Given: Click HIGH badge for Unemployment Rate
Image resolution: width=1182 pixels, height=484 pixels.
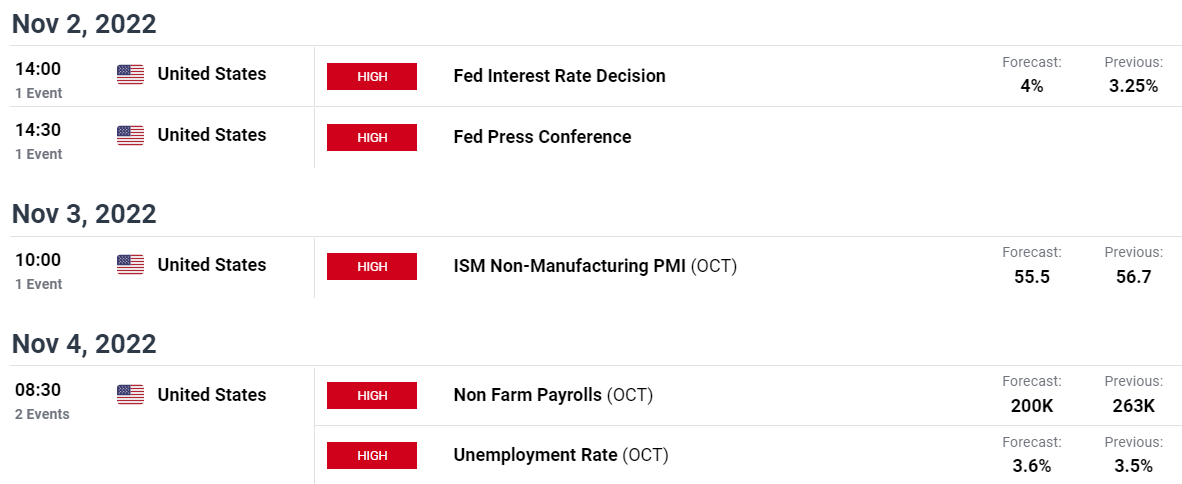Looking at the screenshot, I should click(372, 455).
